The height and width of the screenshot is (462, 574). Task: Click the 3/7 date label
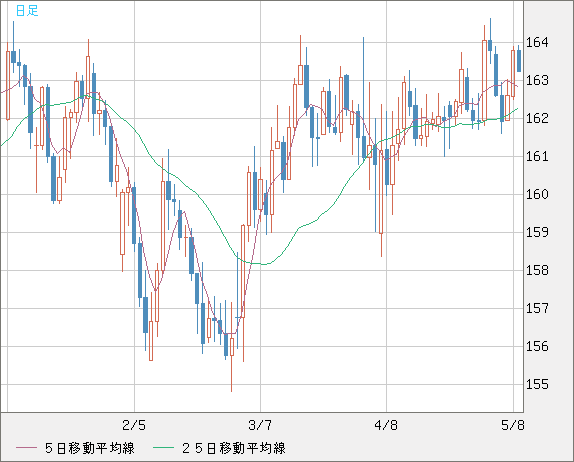pyautogui.click(x=260, y=425)
